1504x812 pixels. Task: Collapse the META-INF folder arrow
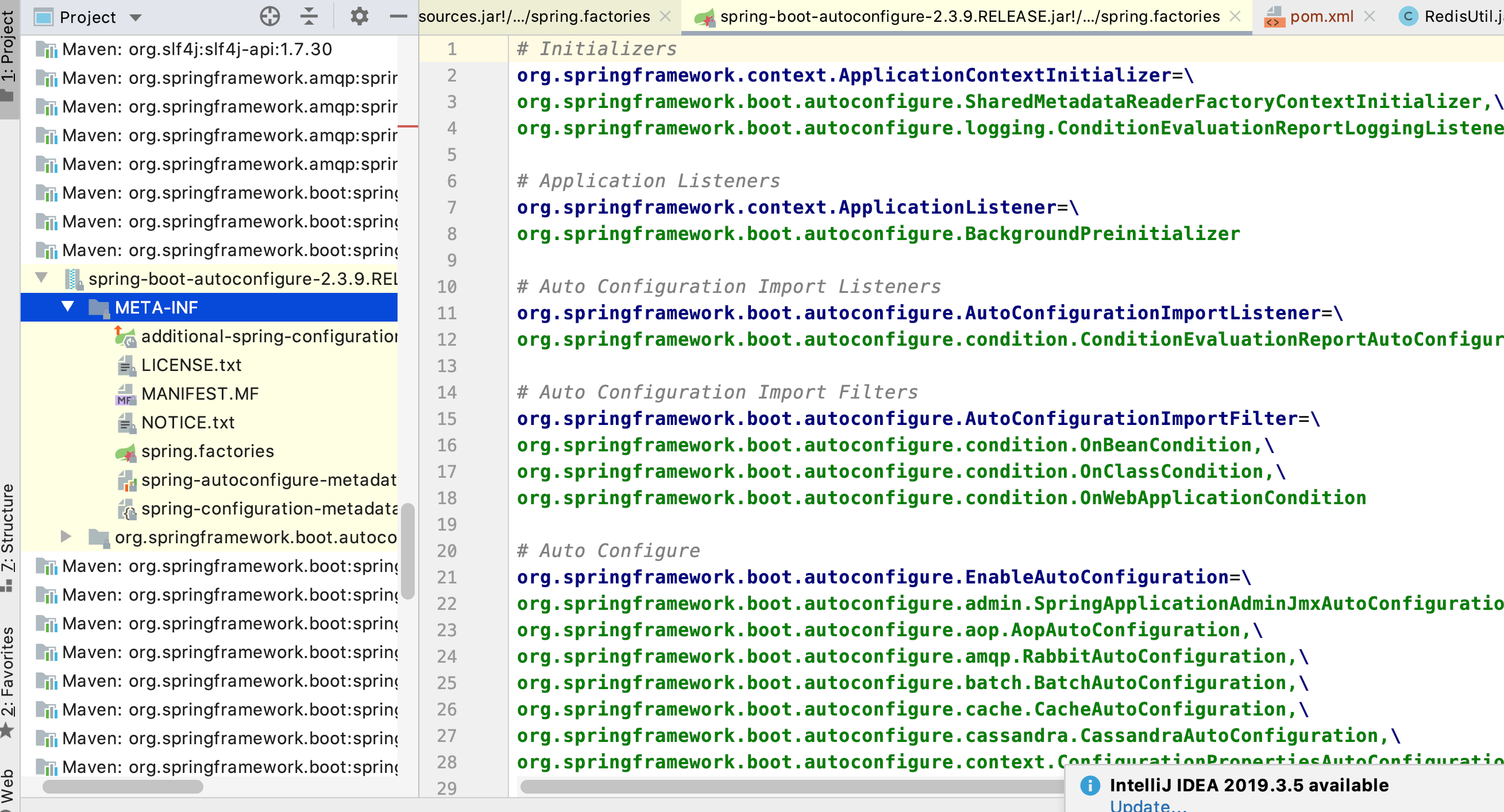68,307
